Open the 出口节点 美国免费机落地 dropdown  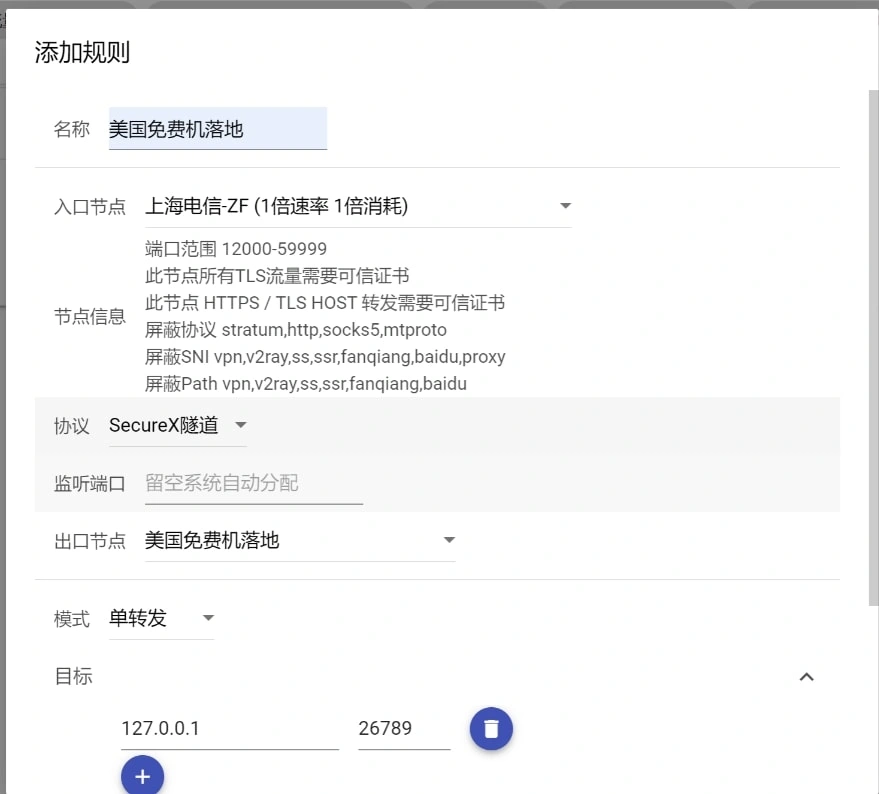point(449,540)
